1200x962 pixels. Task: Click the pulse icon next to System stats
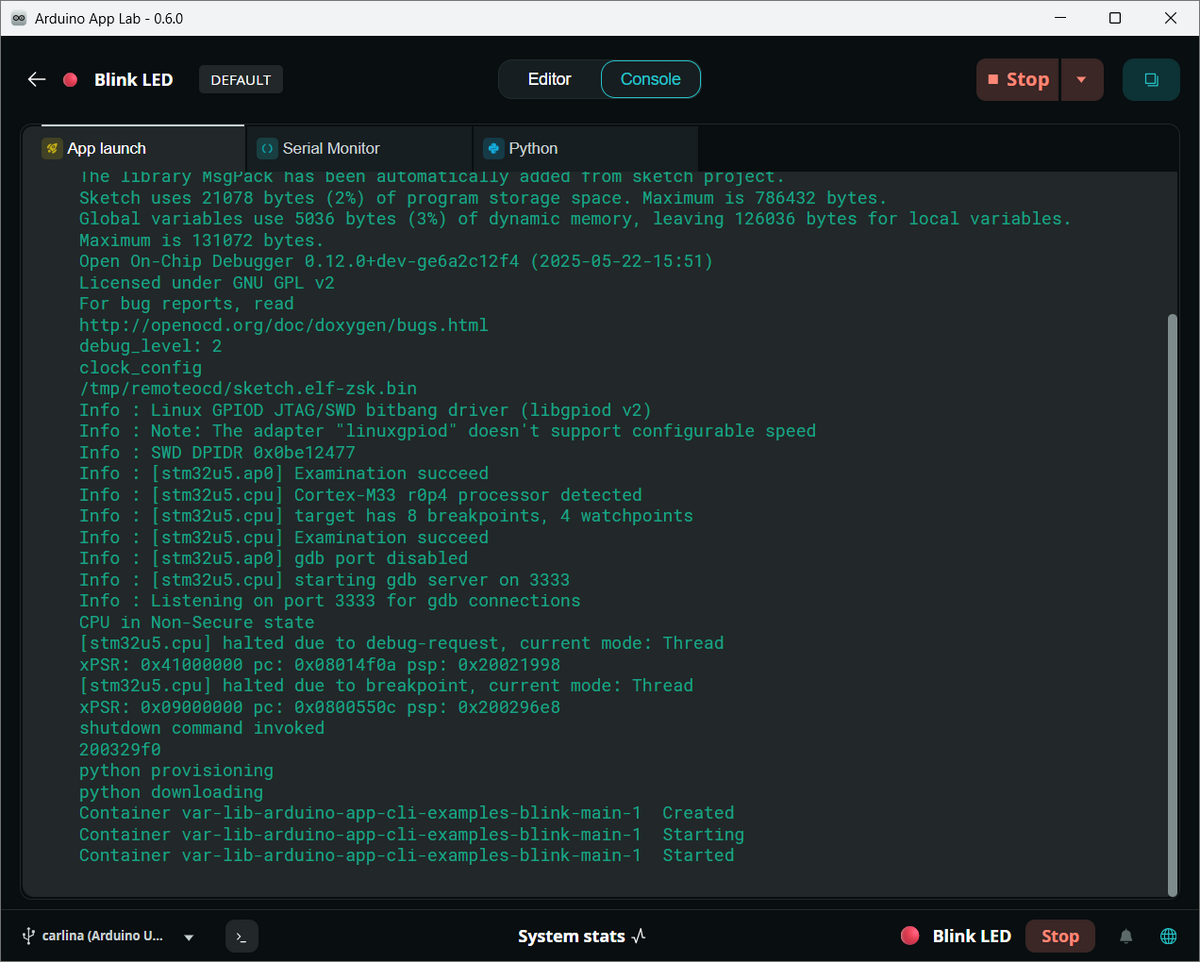(x=639, y=937)
